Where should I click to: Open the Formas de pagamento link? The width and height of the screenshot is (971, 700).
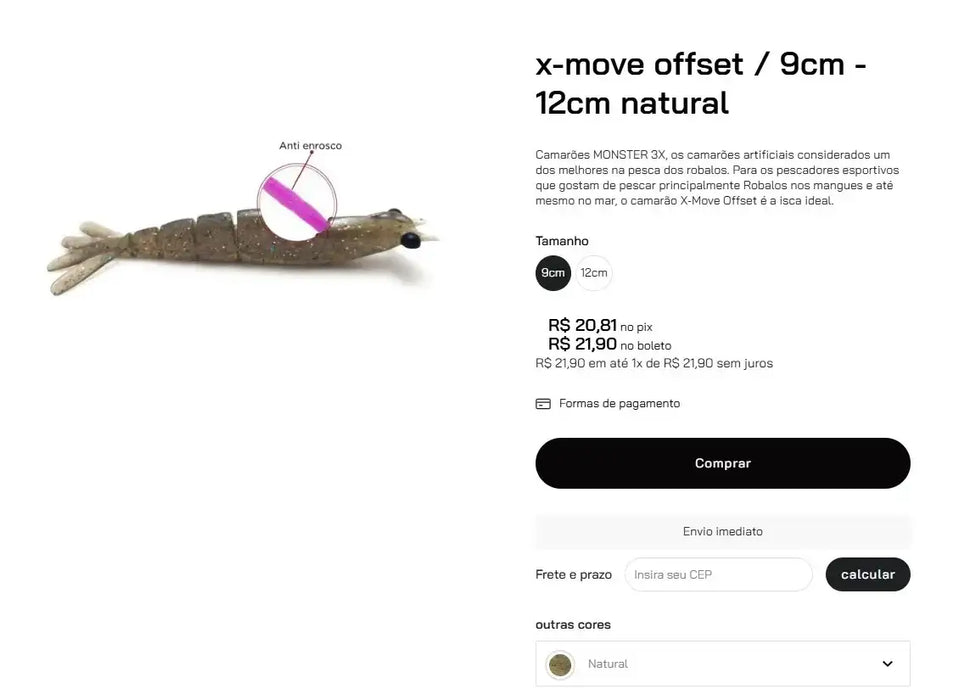click(x=619, y=404)
